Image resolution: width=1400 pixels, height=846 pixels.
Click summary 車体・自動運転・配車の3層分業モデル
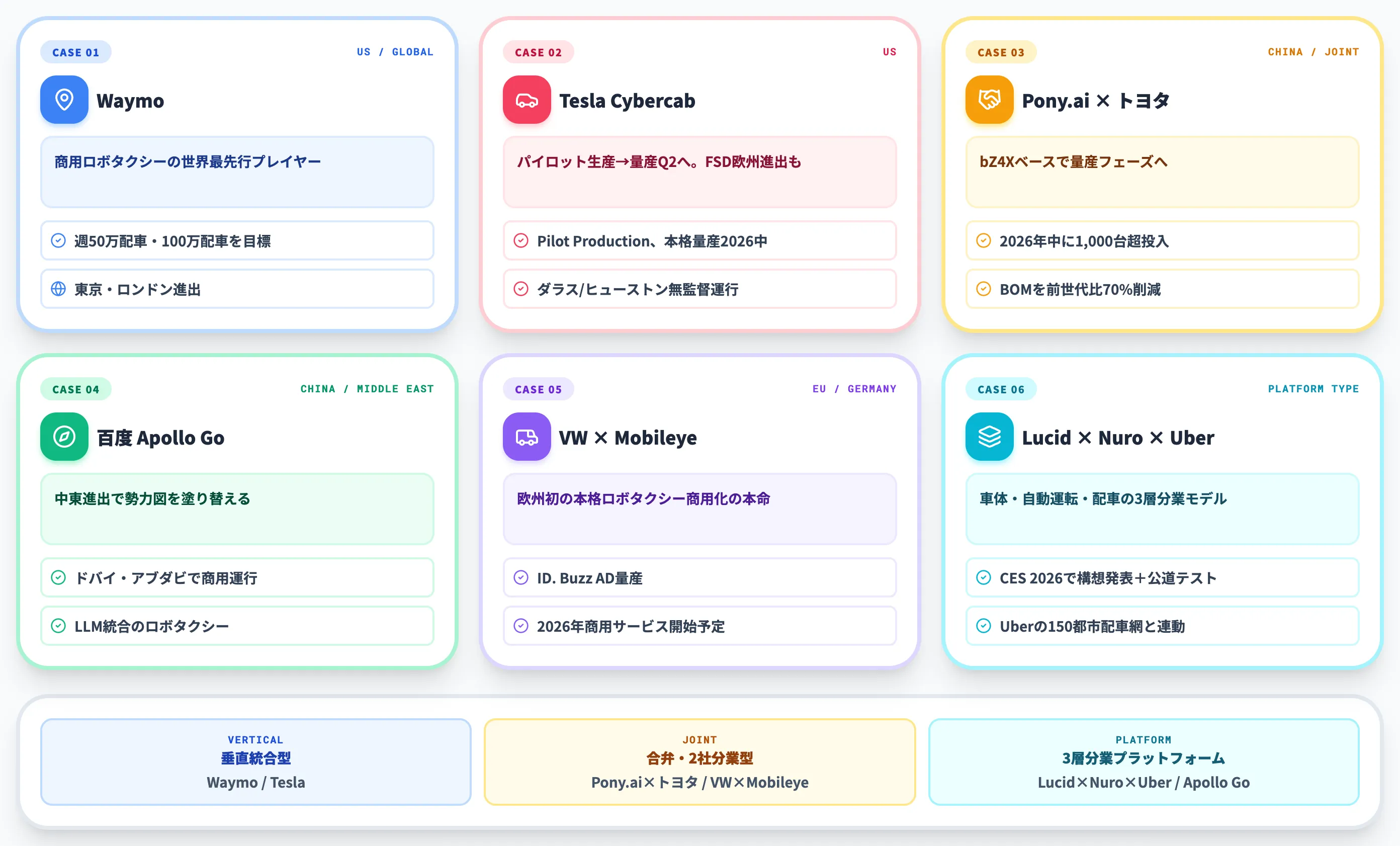[1103, 499]
